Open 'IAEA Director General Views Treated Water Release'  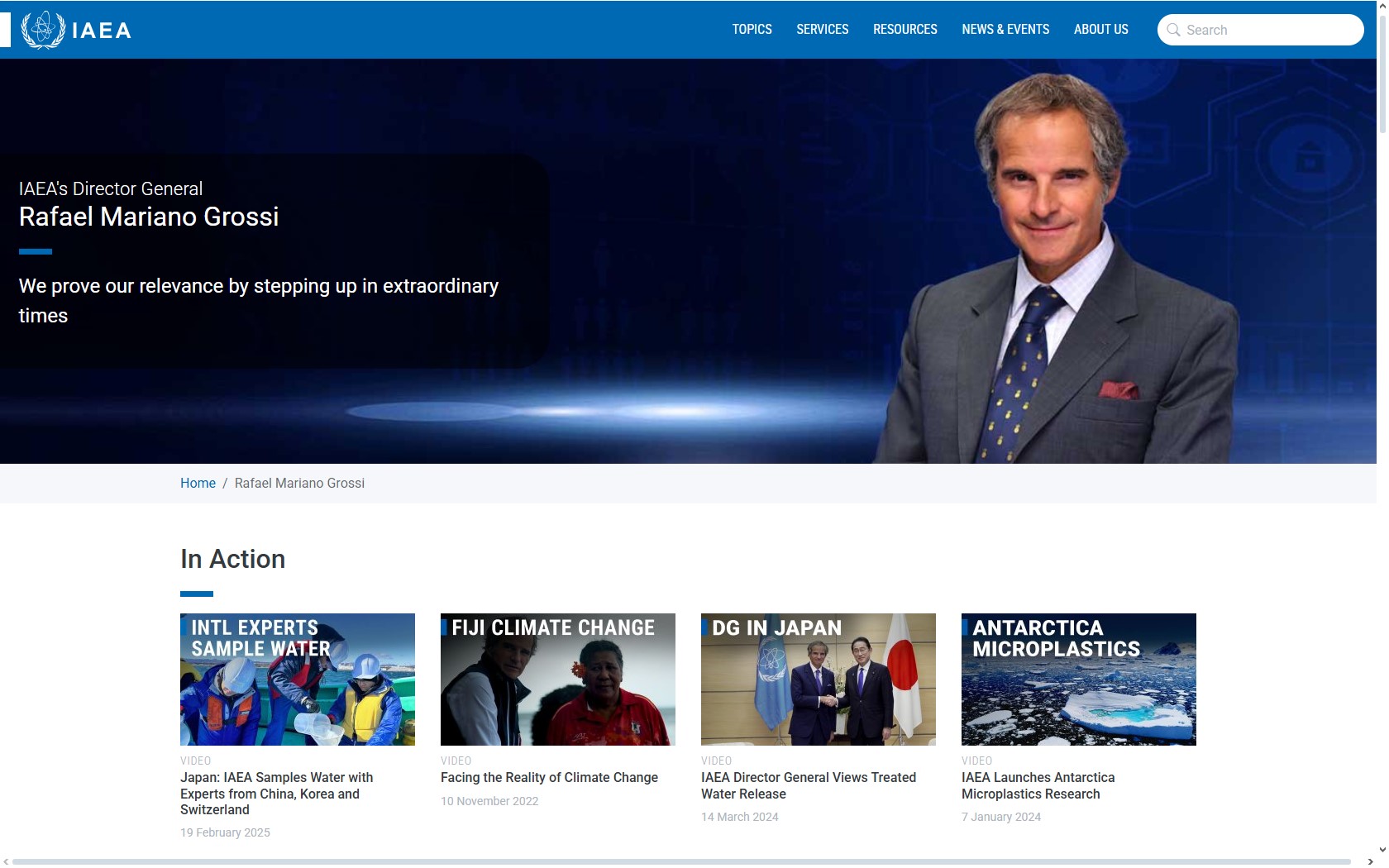(808, 785)
